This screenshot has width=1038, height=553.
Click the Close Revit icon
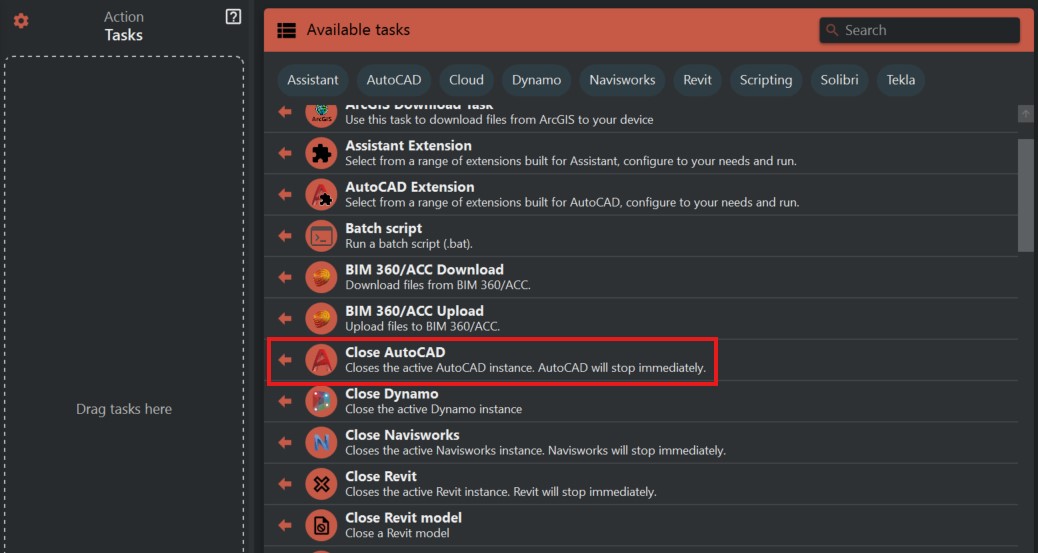click(x=321, y=484)
